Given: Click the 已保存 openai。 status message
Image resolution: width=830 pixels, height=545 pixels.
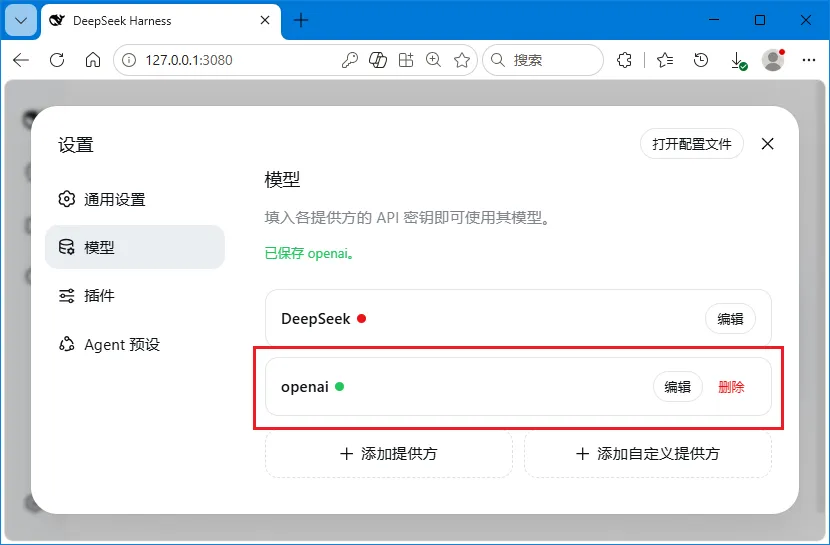Looking at the screenshot, I should (309, 253).
